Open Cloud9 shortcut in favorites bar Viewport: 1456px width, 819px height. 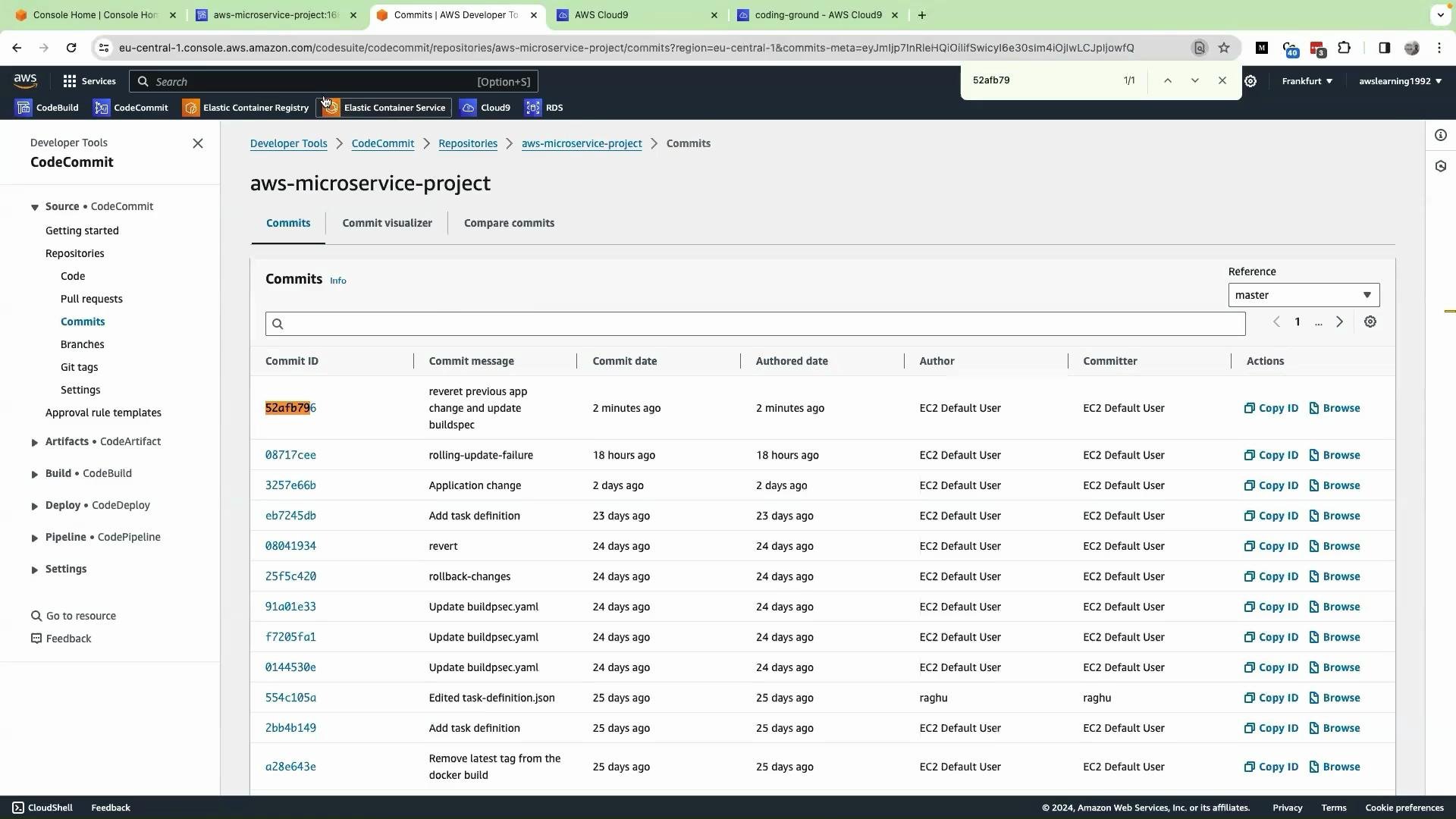(485, 108)
